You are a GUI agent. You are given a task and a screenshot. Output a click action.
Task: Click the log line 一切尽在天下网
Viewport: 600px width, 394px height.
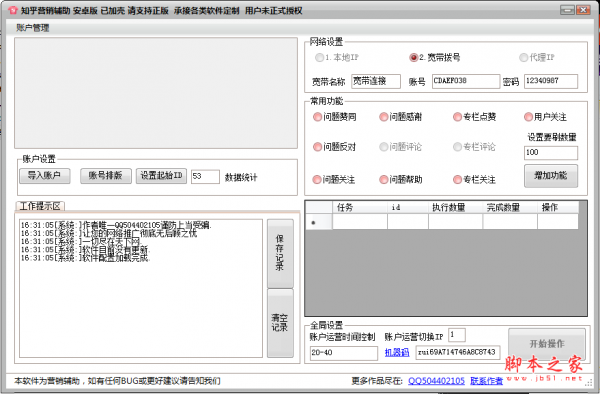[81, 242]
